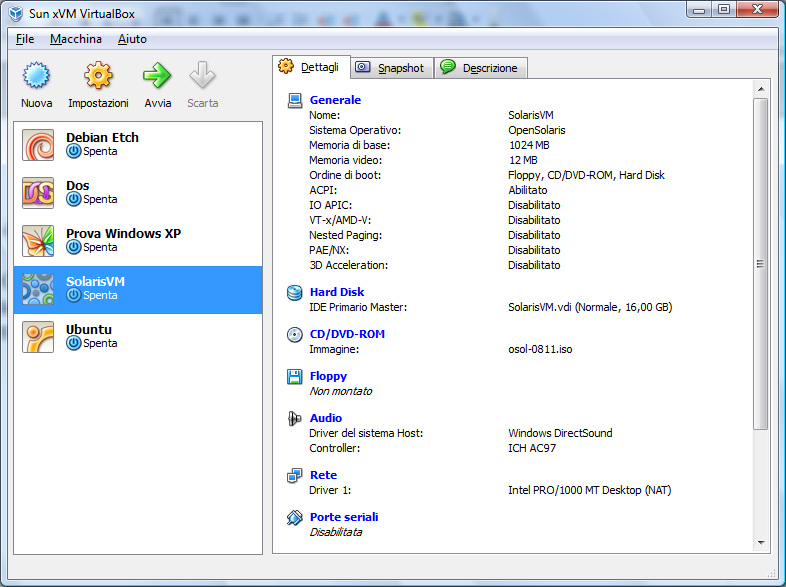Open the File menu
Image resolution: width=786 pixels, height=587 pixels.
click(x=25, y=39)
